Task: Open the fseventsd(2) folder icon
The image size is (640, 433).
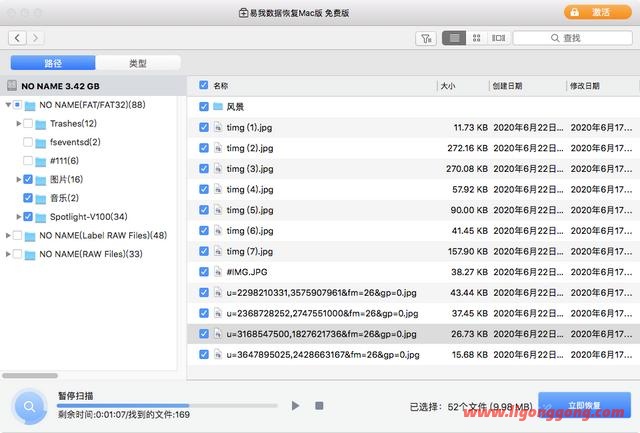Action: (40, 143)
